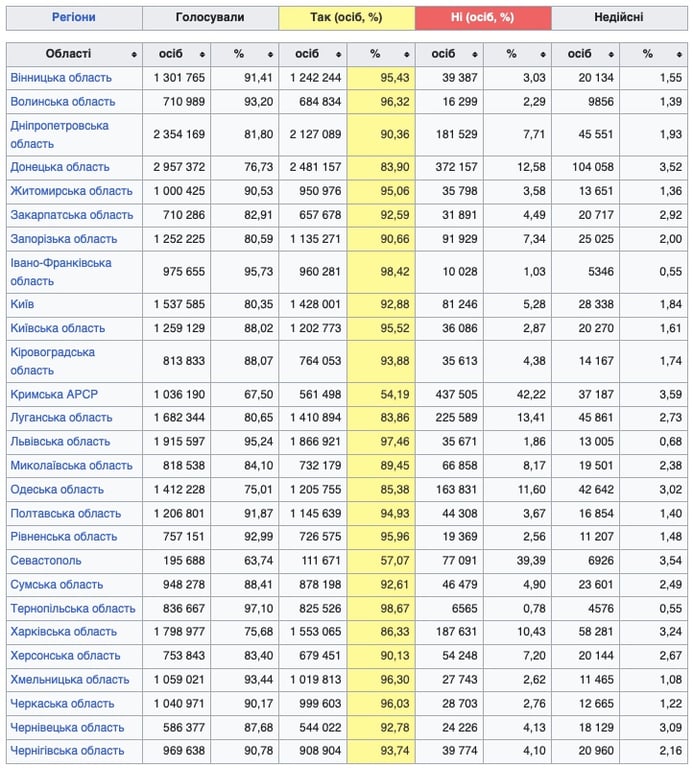Open Чернігівська область link
693x768 pixels.
(x=67, y=751)
